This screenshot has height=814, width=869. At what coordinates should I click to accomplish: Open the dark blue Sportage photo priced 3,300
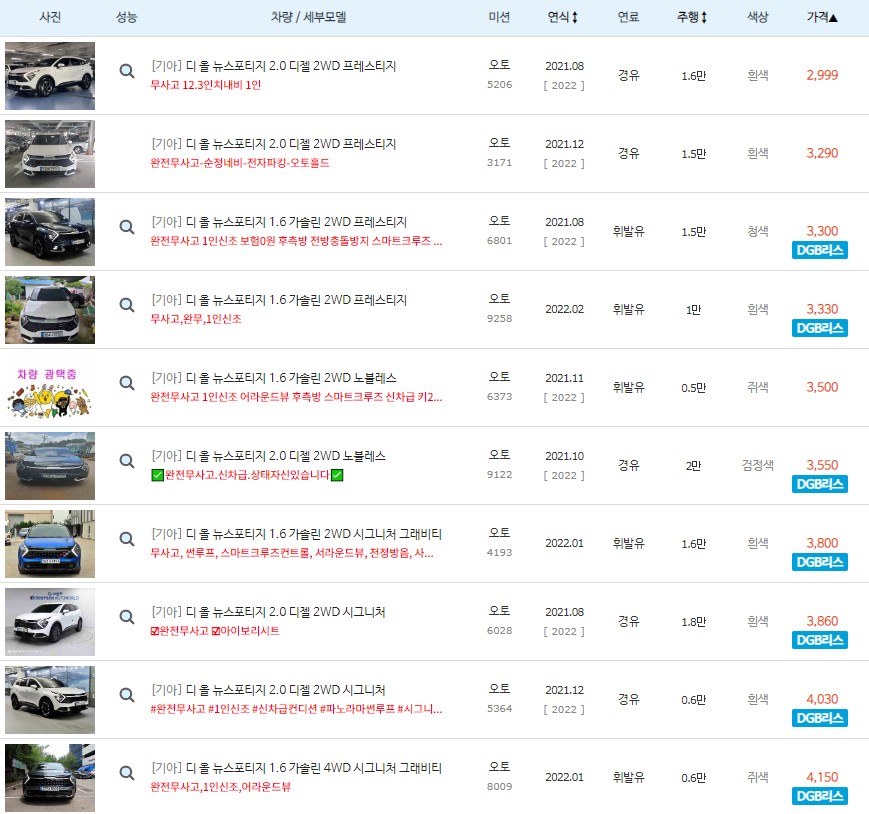pyautogui.click(x=50, y=232)
